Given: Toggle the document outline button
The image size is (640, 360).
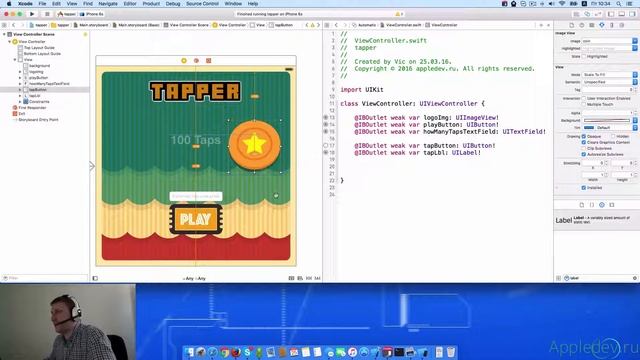Looking at the screenshot, I should coord(95,278).
